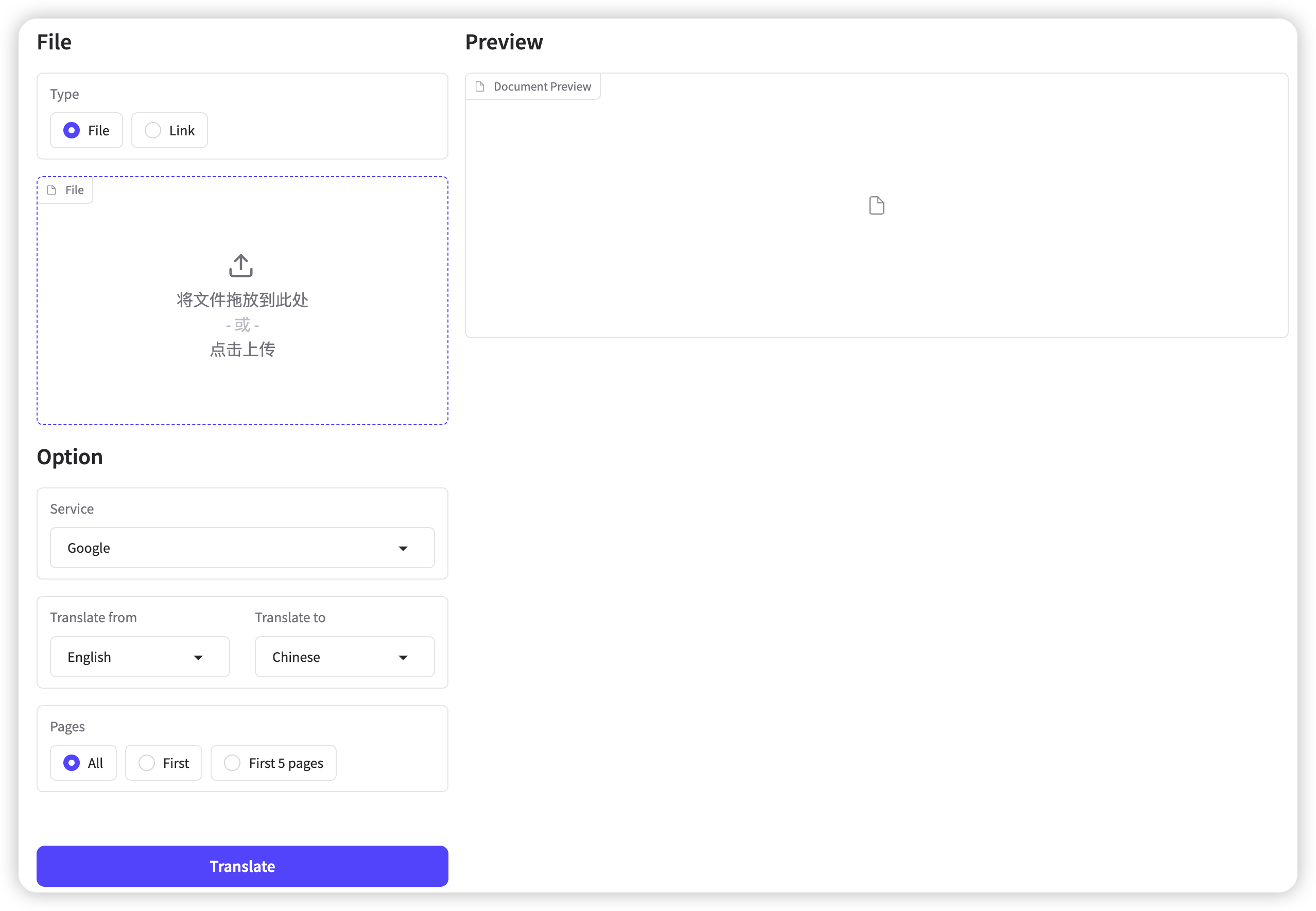This screenshot has width=1316, height=911.
Task: Select the Link radio button
Action: [x=153, y=130]
